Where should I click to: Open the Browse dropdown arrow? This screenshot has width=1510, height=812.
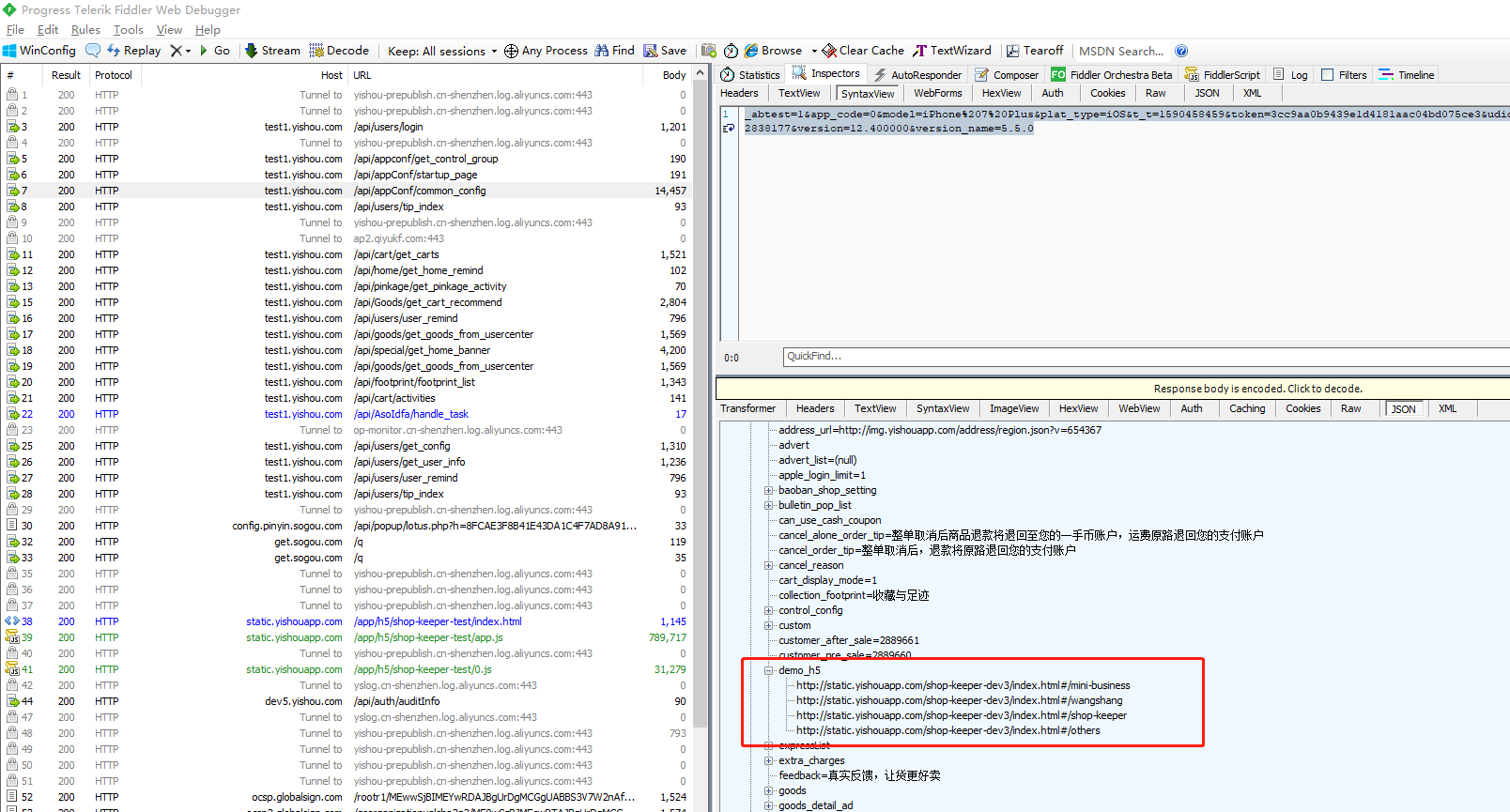coord(814,52)
